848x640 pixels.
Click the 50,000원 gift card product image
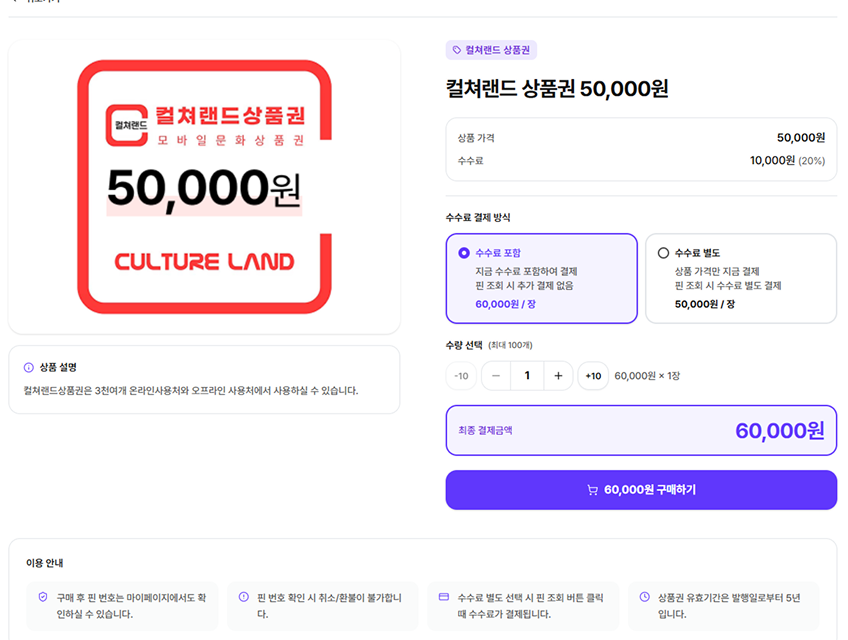[204, 187]
